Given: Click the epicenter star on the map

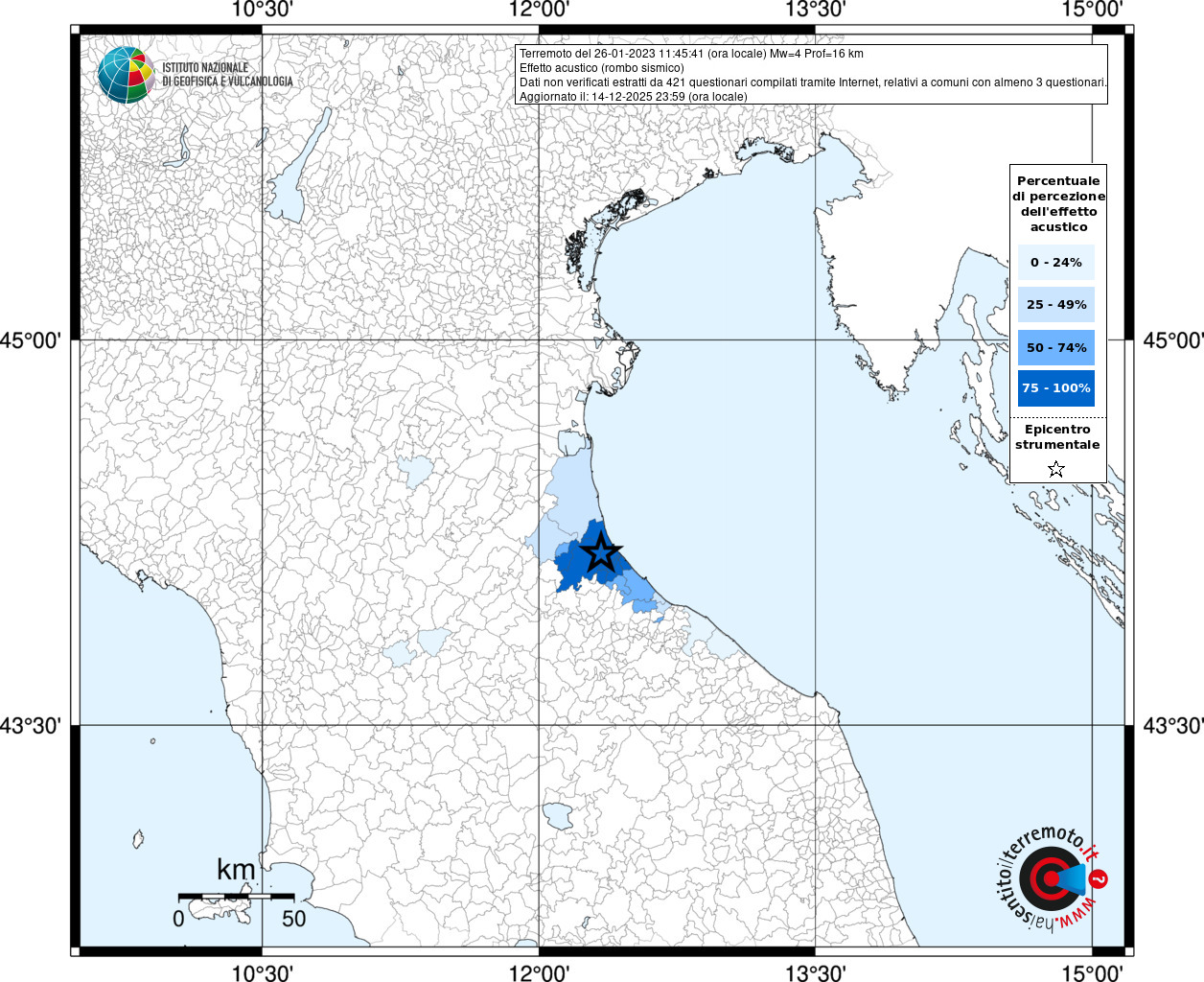Looking at the screenshot, I should click(601, 552).
